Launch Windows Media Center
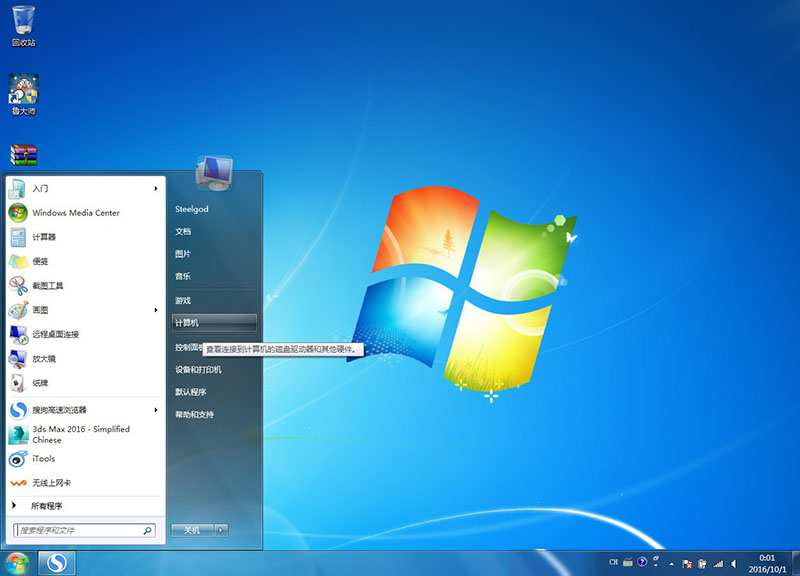Screen dimensions: 800x576 click(x=85, y=213)
